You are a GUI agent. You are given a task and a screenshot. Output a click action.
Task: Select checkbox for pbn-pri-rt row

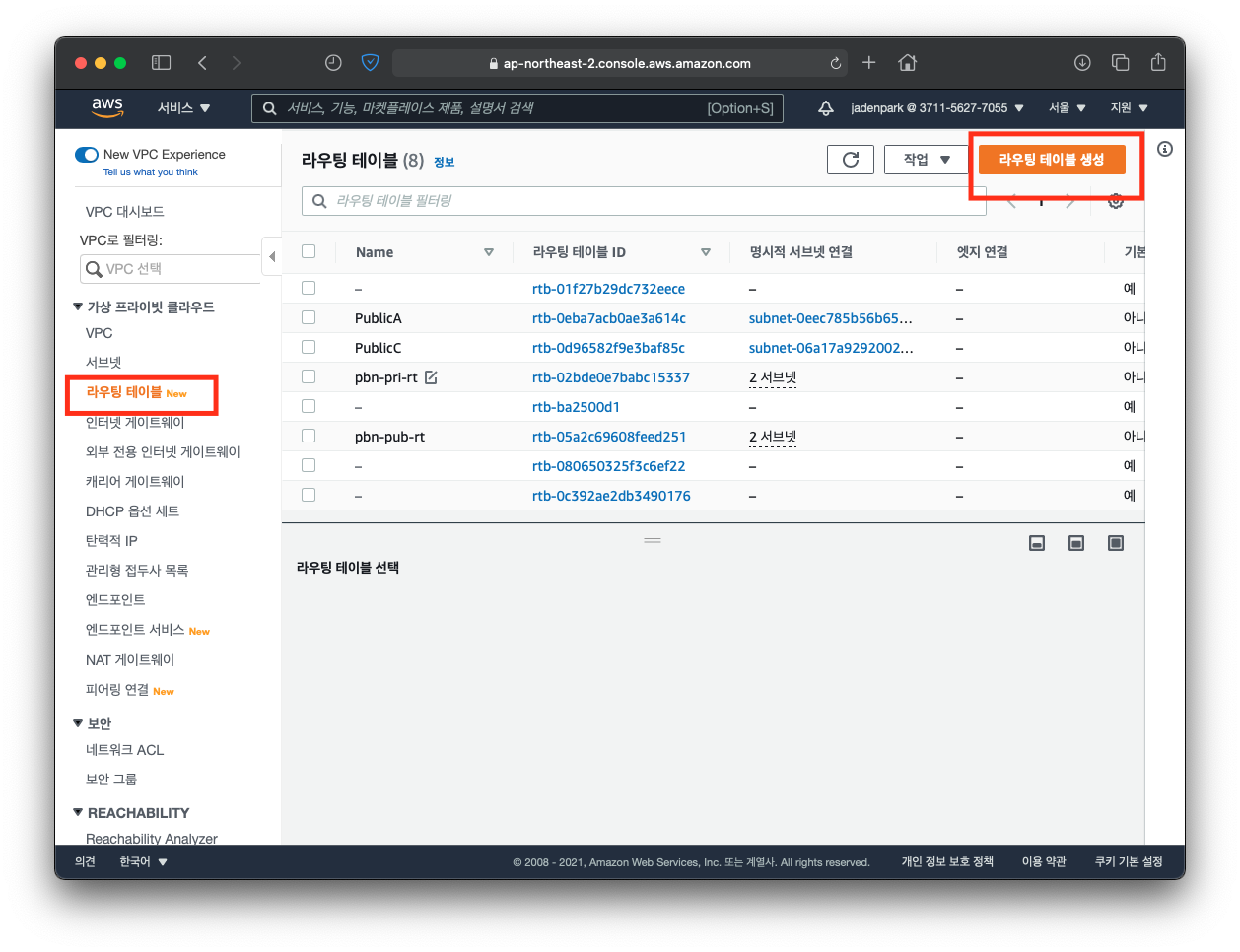point(309,376)
